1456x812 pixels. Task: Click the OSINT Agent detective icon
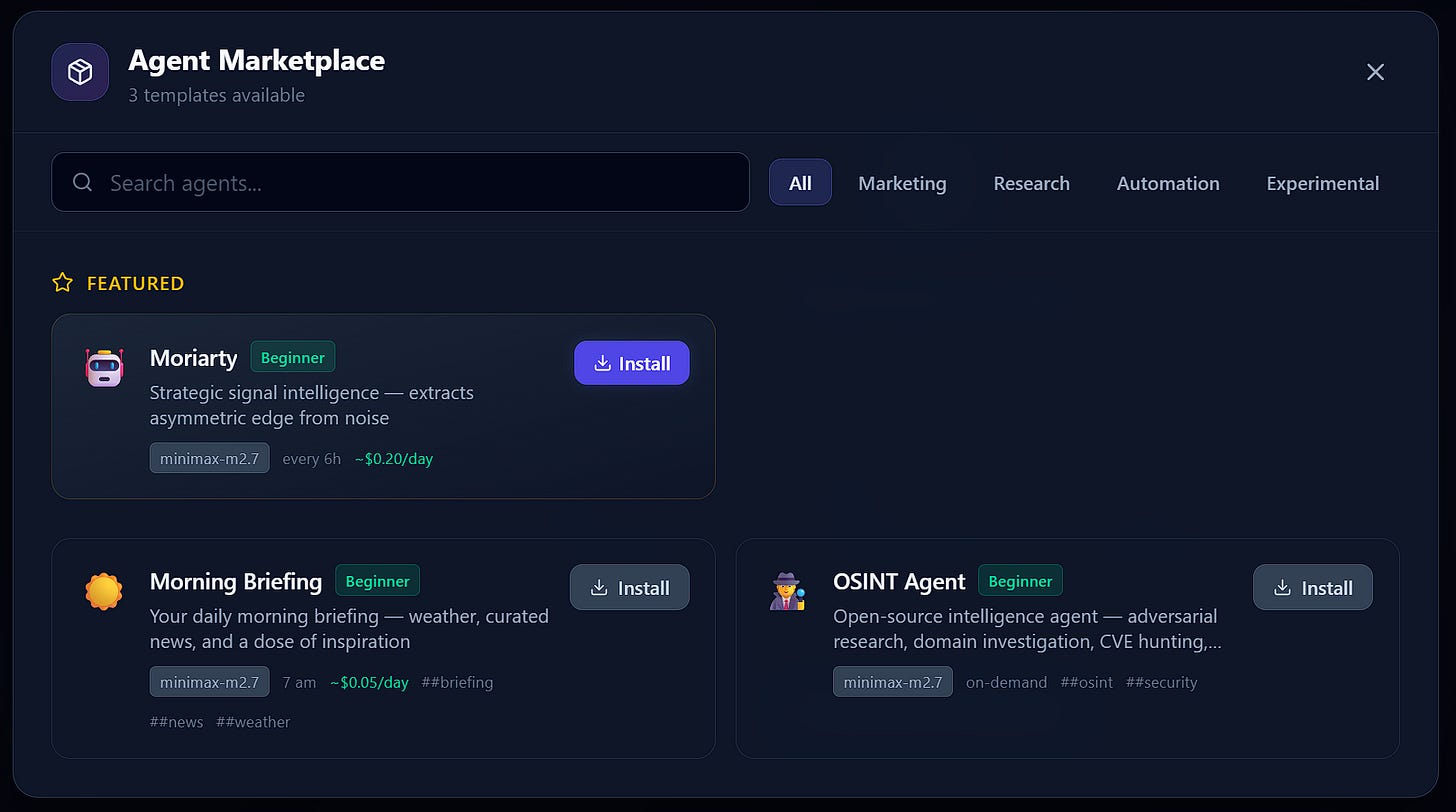point(787,592)
